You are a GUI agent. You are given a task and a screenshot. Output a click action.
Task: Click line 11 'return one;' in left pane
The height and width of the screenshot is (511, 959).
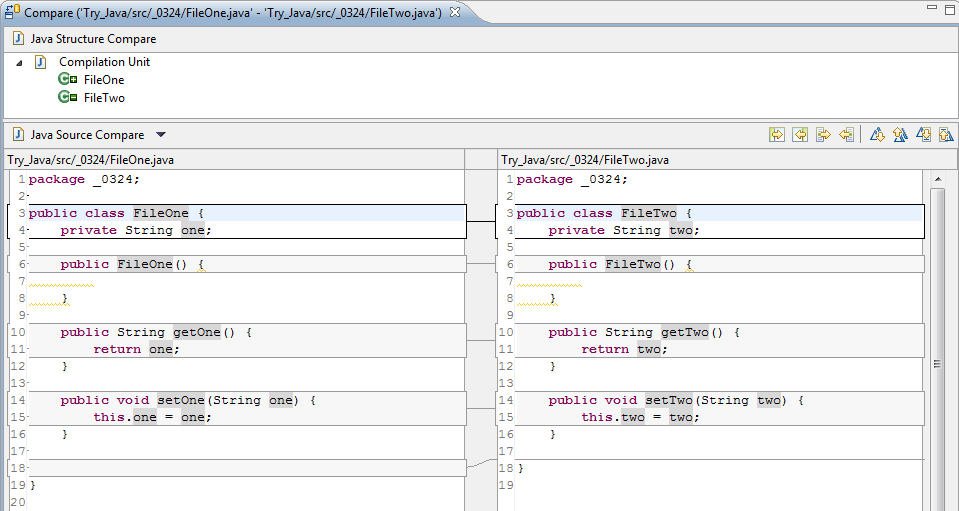tap(135, 349)
